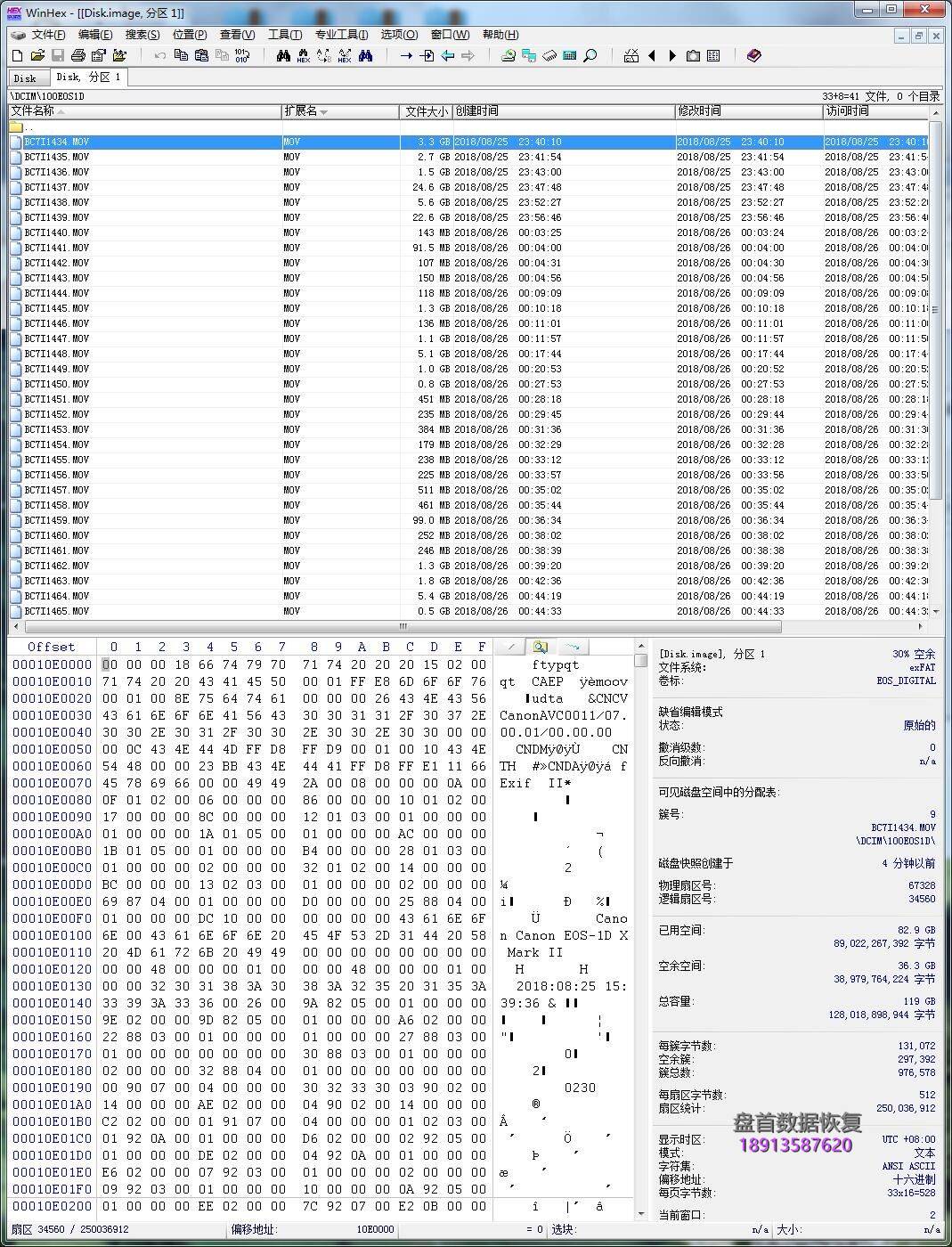Open the 文件(F) menu
The width and height of the screenshot is (952, 1247).
pos(49,35)
